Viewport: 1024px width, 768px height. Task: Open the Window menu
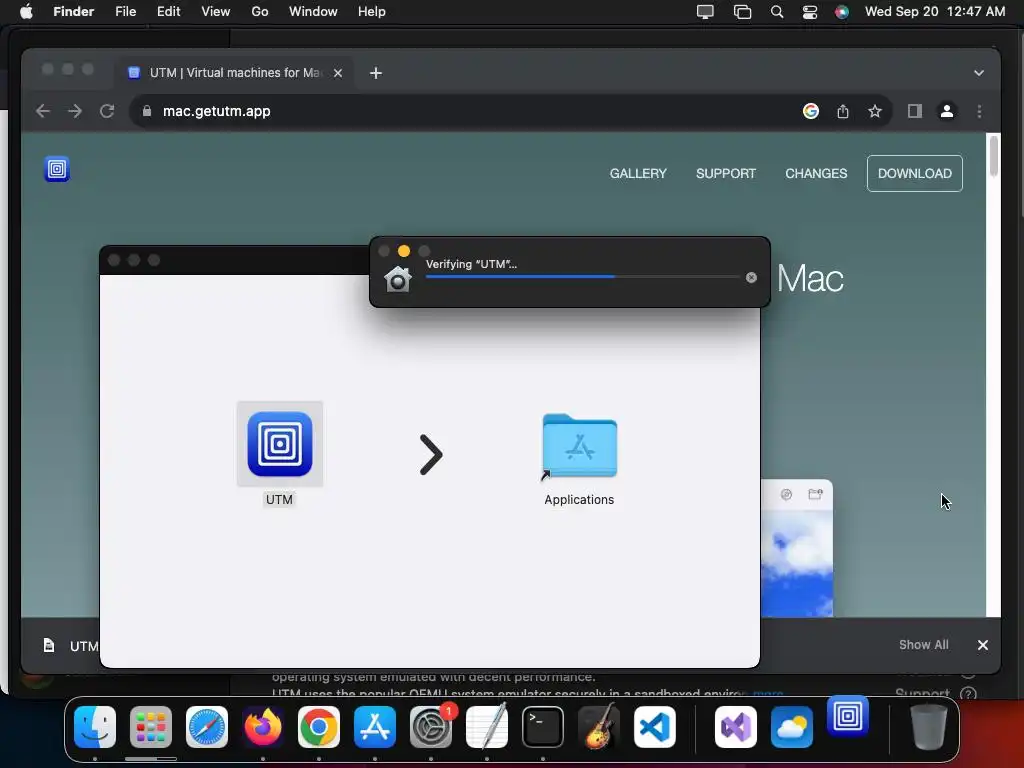(313, 12)
